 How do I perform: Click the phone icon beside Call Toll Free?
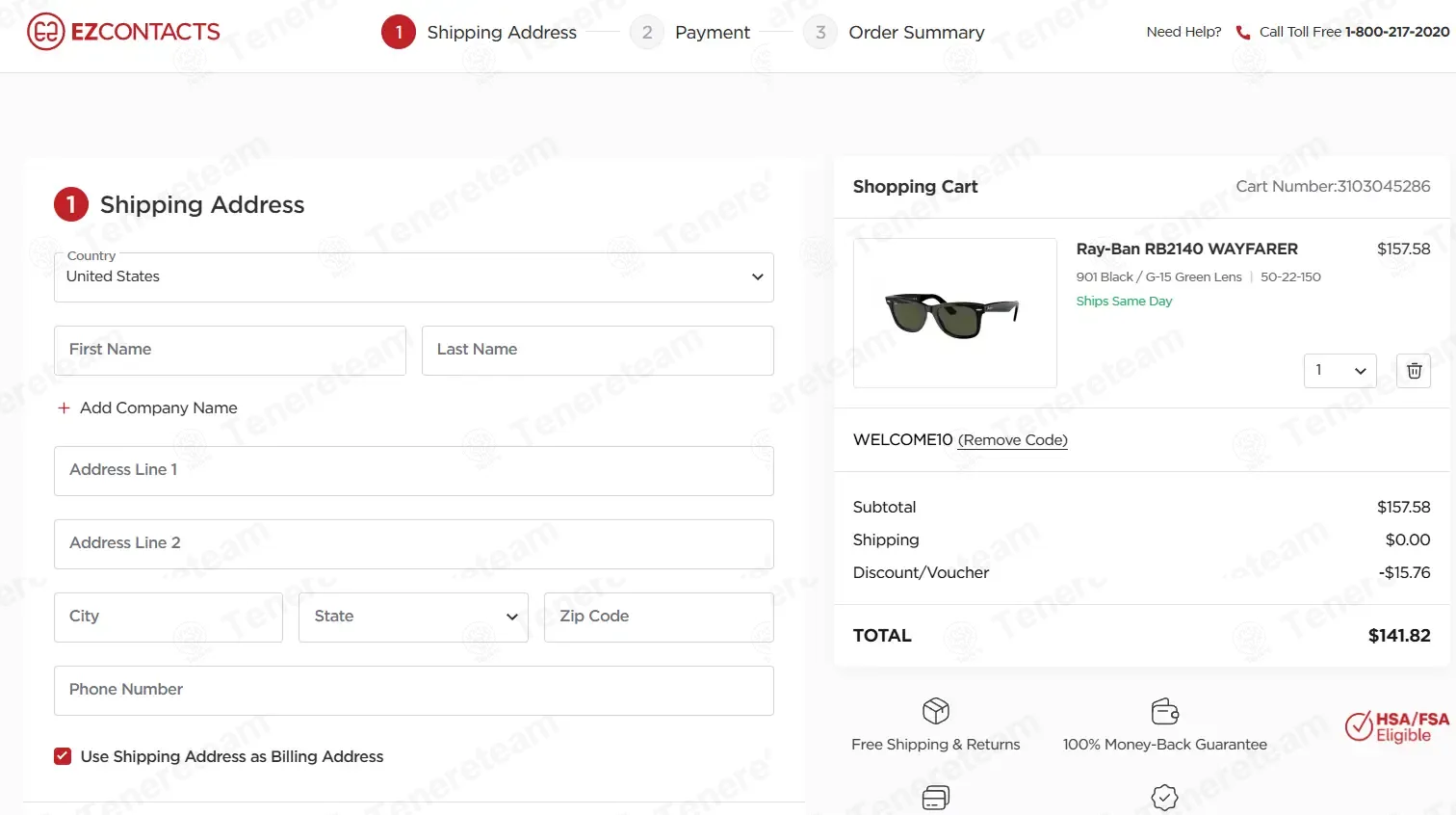tap(1243, 32)
